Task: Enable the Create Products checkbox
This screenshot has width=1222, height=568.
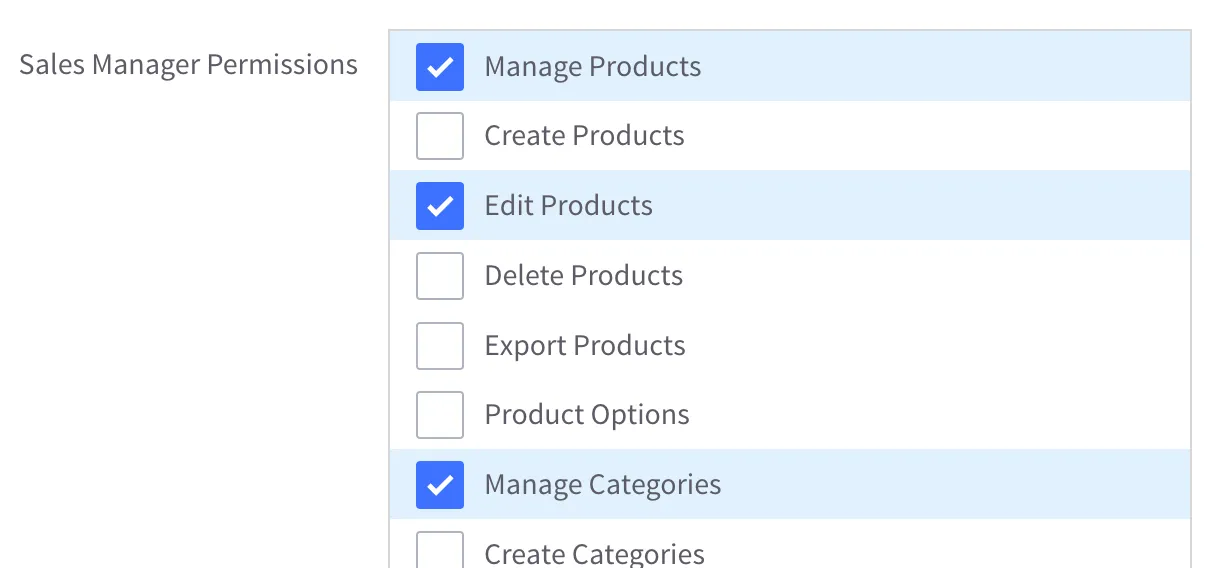Action: point(440,136)
